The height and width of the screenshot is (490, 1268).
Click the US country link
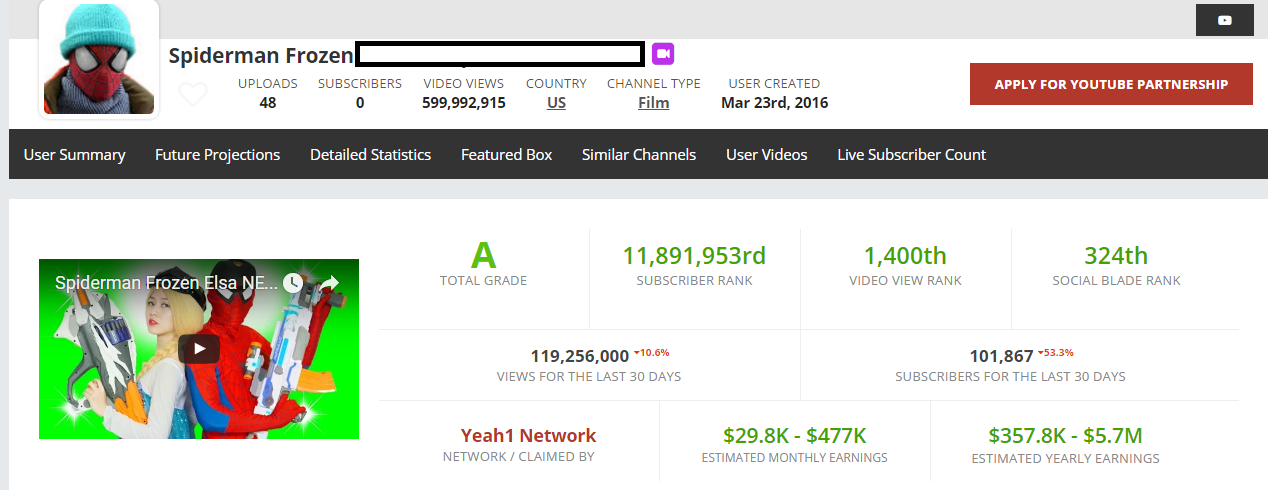click(x=556, y=102)
